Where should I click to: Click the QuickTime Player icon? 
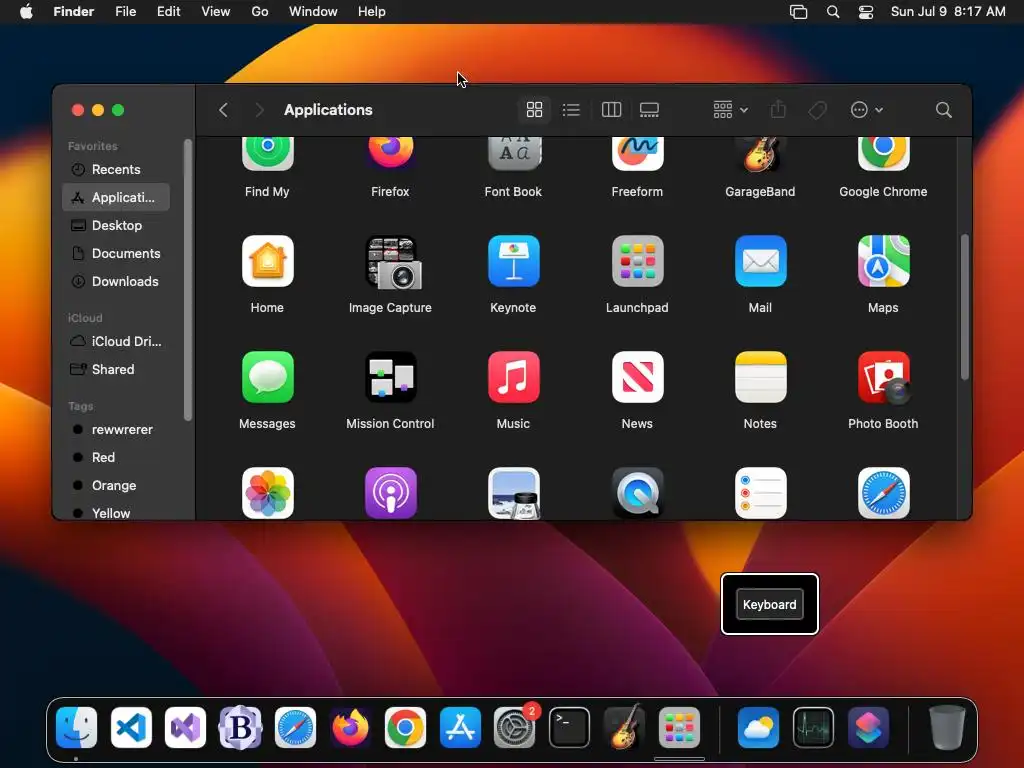[637, 493]
